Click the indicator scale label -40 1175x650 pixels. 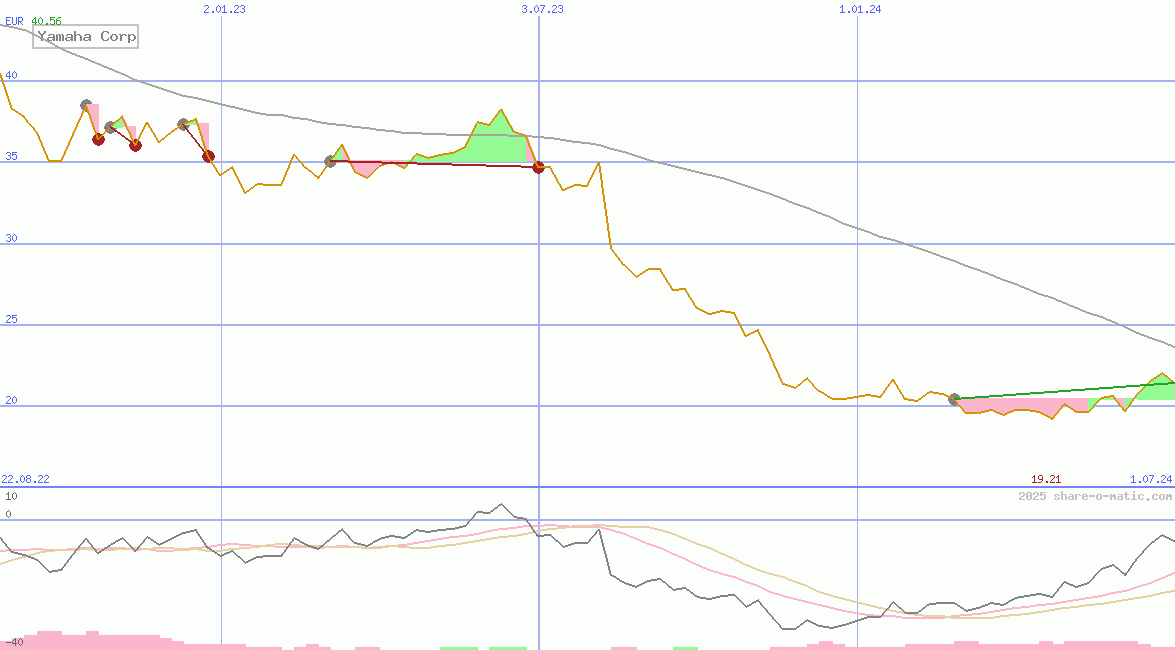[x=13, y=643]
